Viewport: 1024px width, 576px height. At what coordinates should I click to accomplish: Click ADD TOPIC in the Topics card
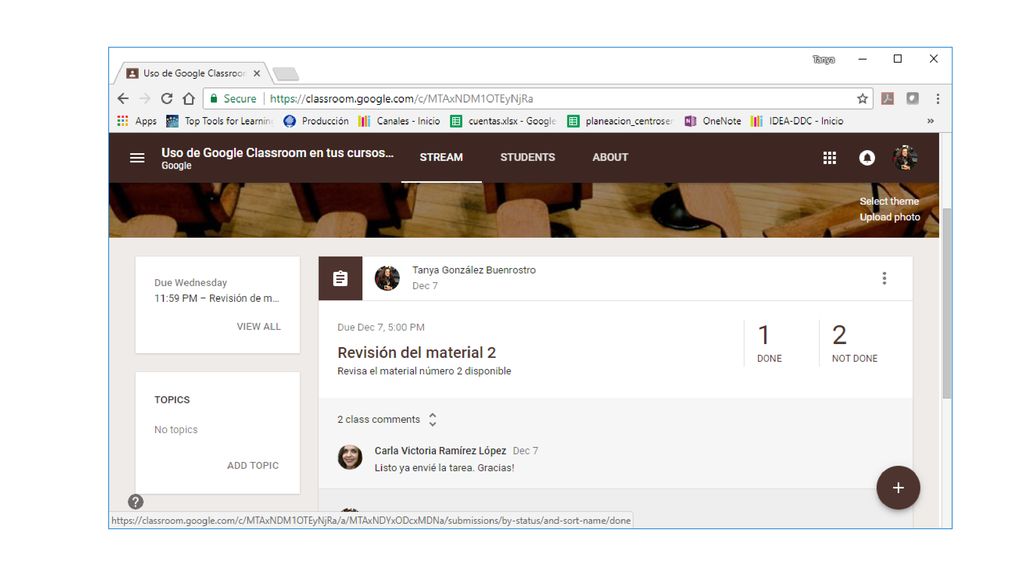[x=253, y=466]
